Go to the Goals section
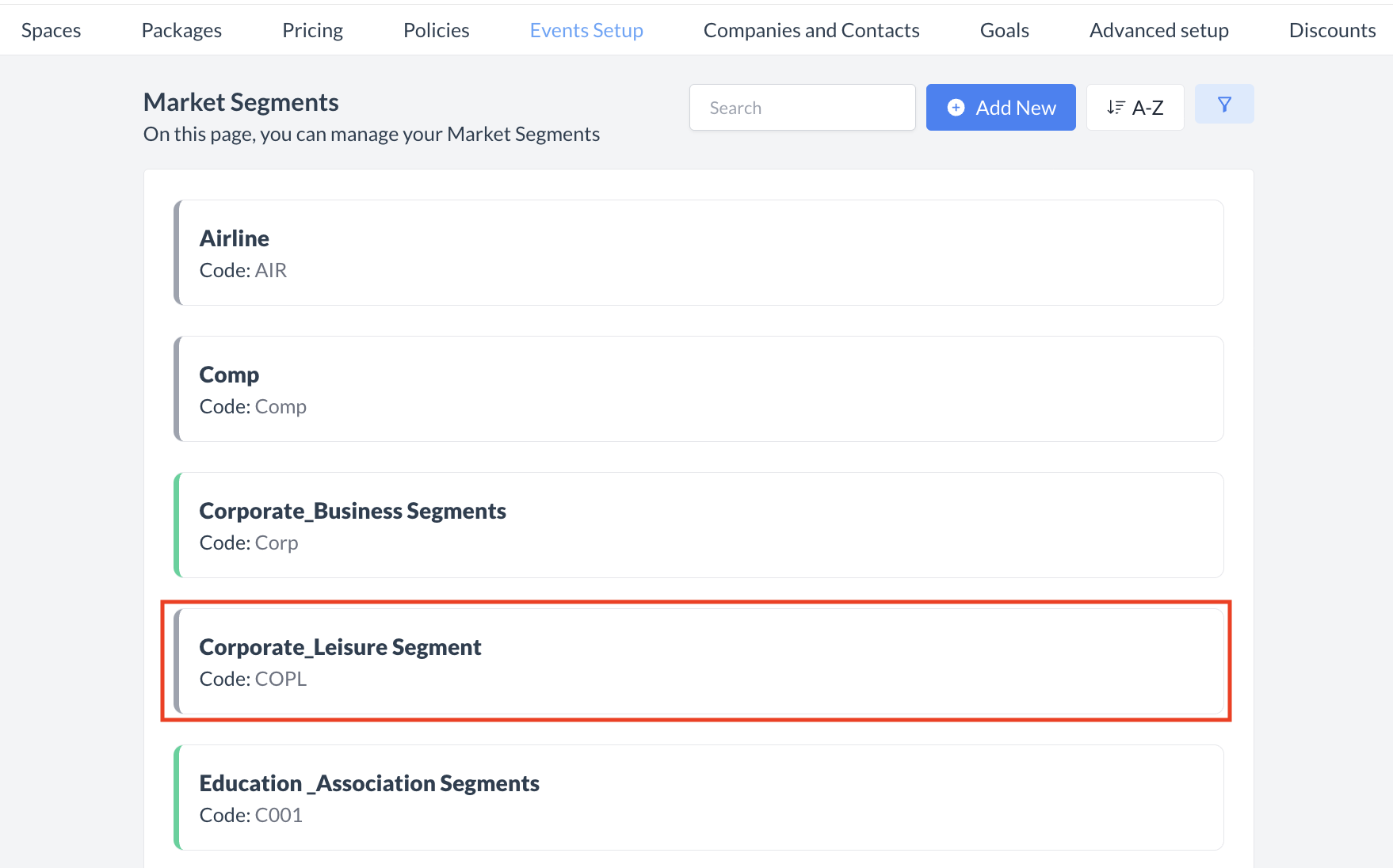This screenshot has width=1393, height=868. 1004,29
